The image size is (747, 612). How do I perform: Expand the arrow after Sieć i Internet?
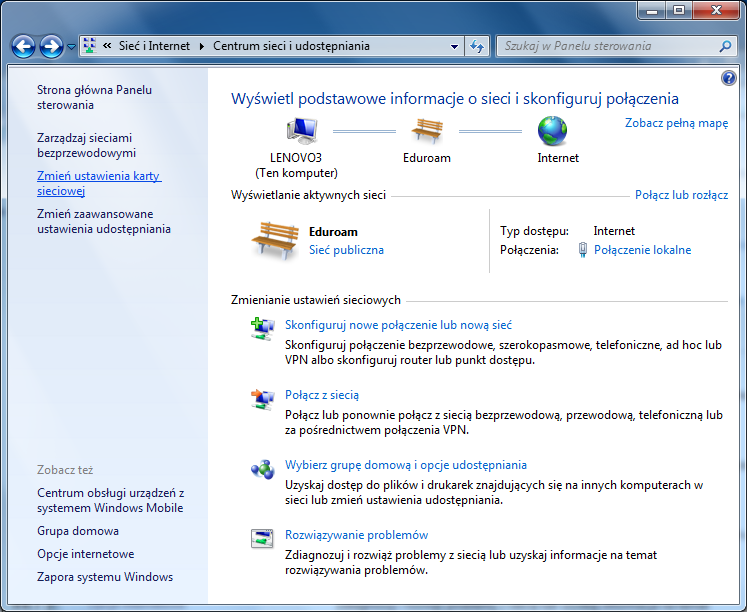(202, 46)
